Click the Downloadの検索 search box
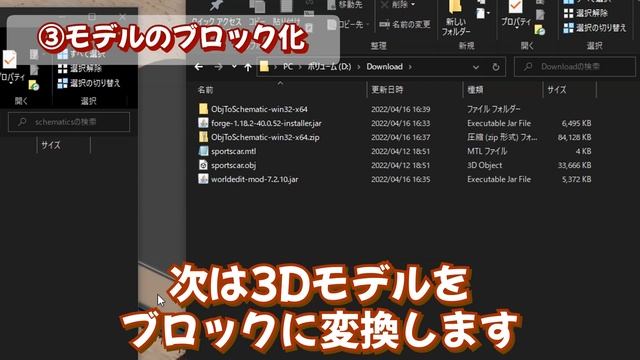The width and height of the screenshot is (640, 360). 575,67
